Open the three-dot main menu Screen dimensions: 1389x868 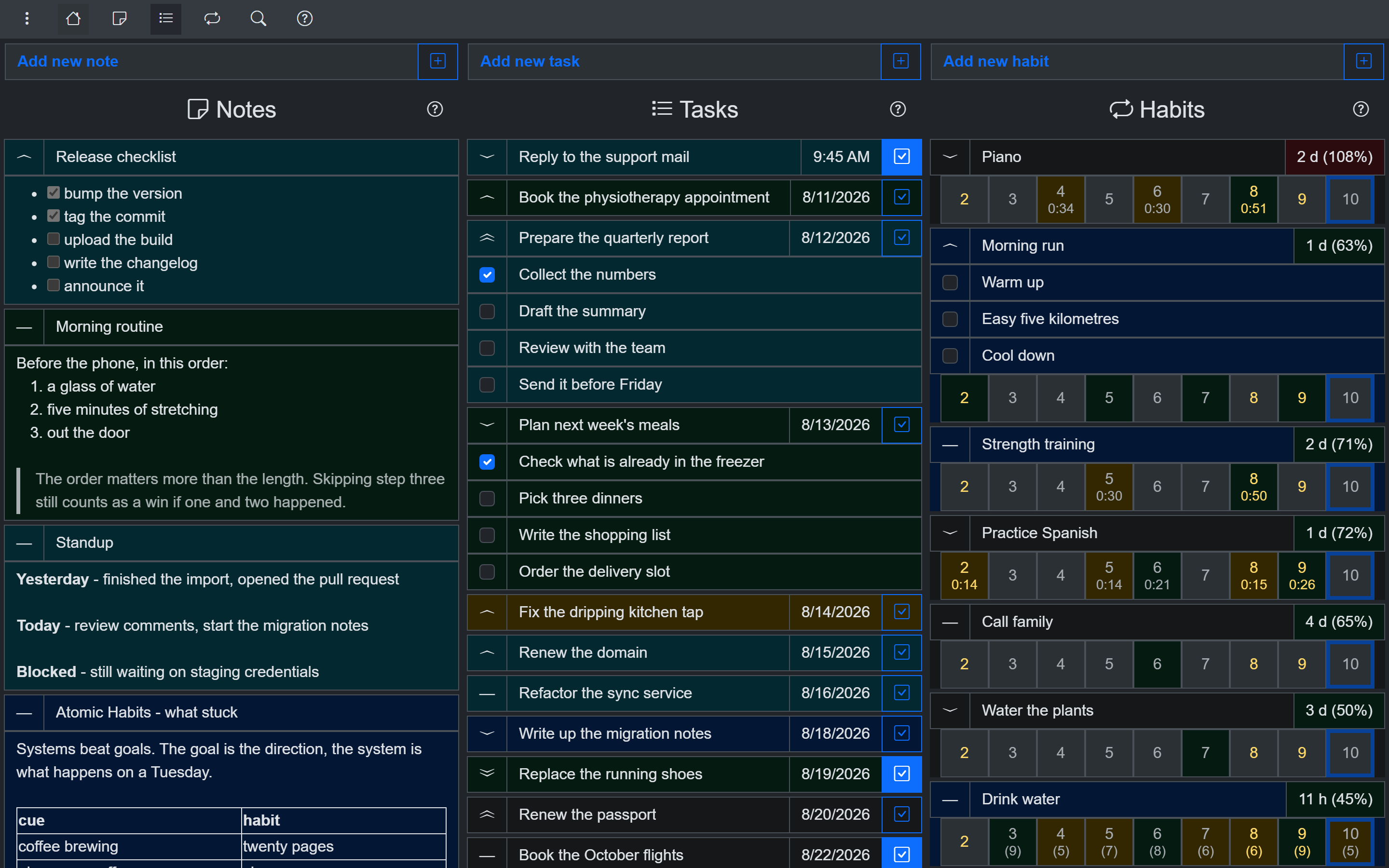click(x=27, y=19)
